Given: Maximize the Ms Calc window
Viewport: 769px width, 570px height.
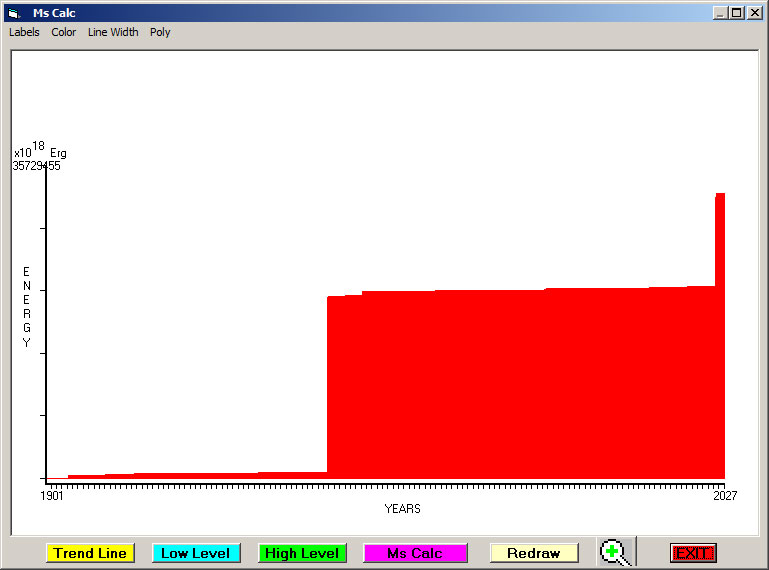Looking at the screenshot, I should pyautogui.click(x=737, y=13).
